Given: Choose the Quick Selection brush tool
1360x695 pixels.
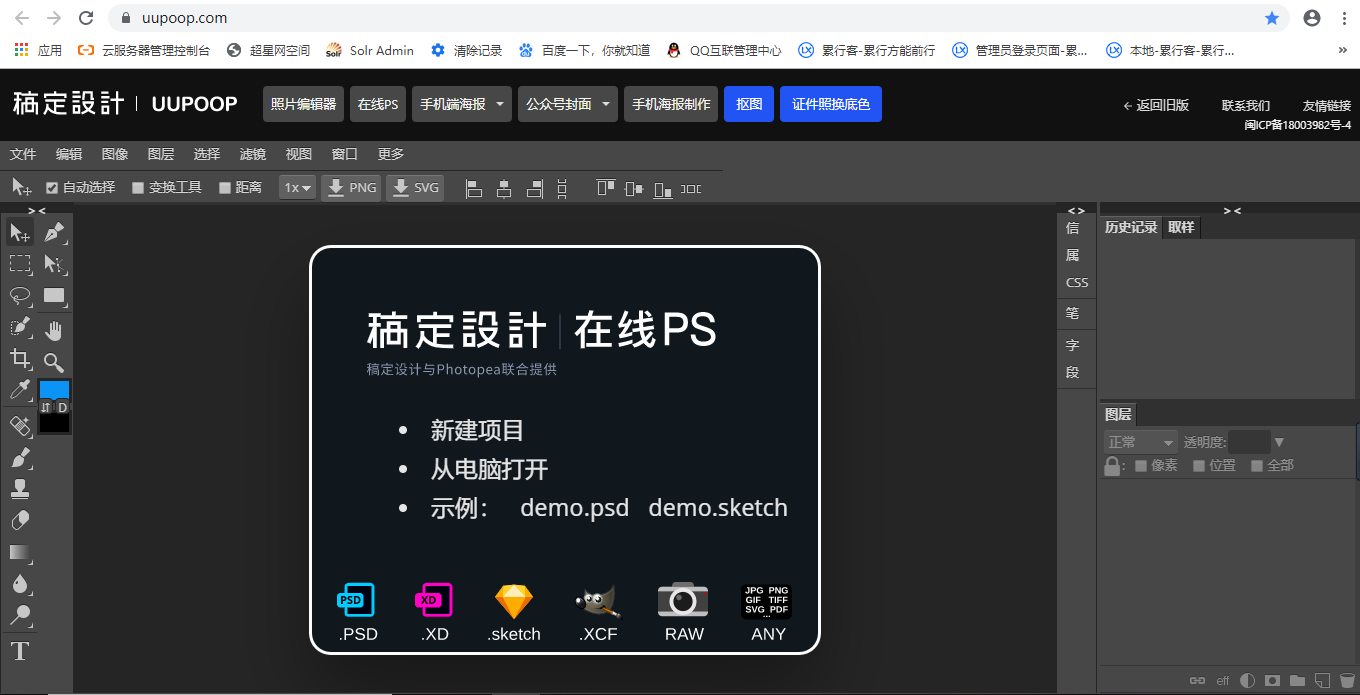Looking at the screenshot, I should (20, 328).
